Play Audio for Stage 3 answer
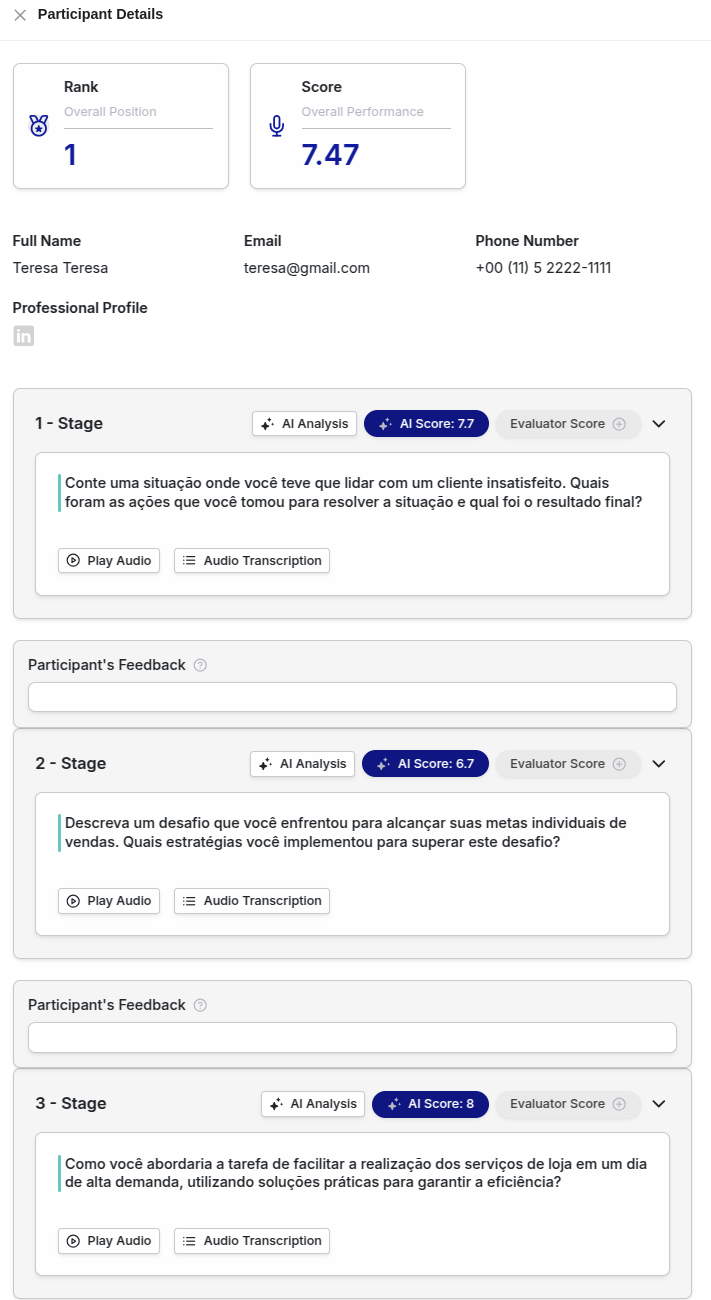 [x=109, y=1241]
